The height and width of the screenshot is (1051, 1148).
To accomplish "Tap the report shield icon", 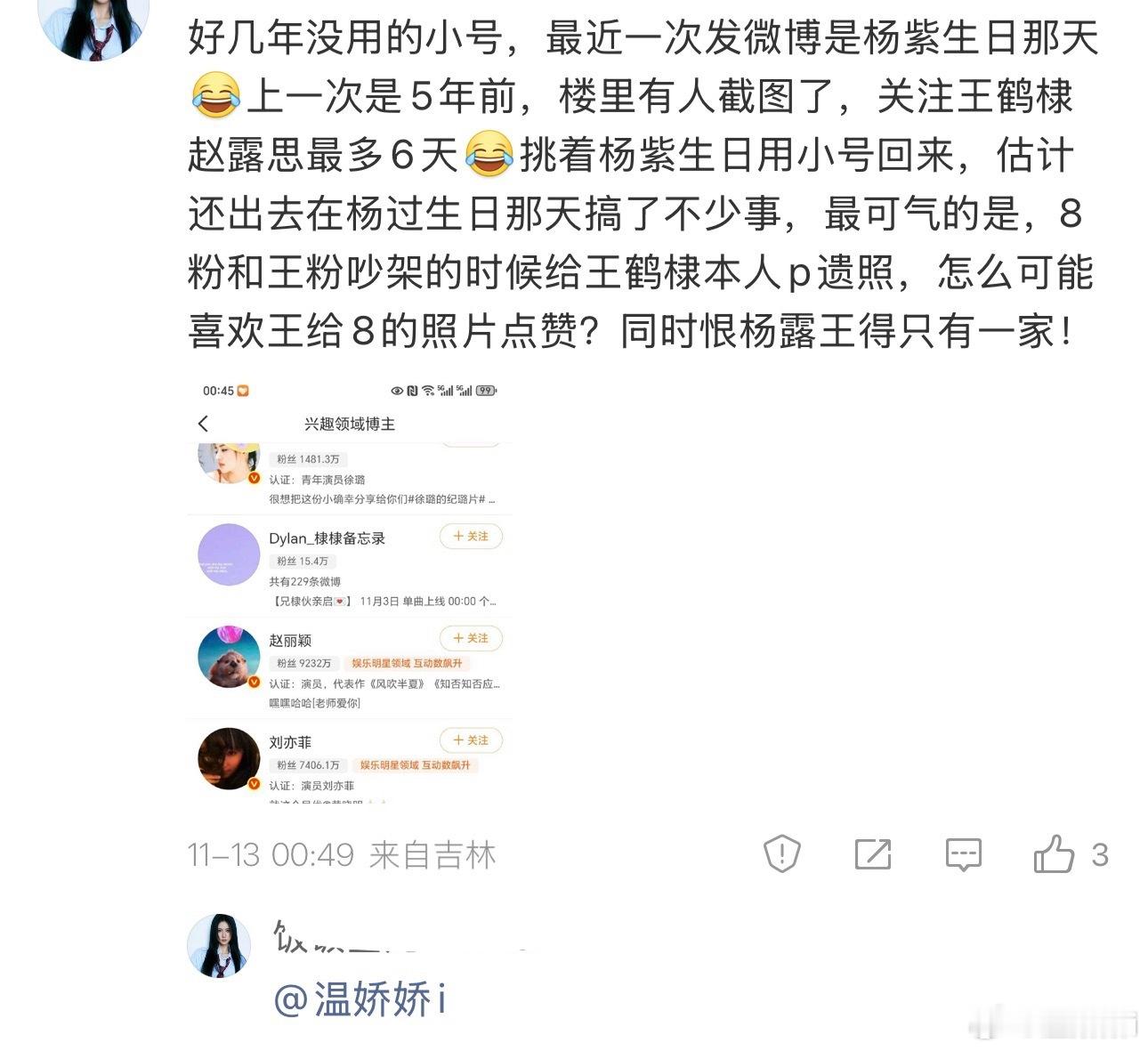I will click(782, 854).
